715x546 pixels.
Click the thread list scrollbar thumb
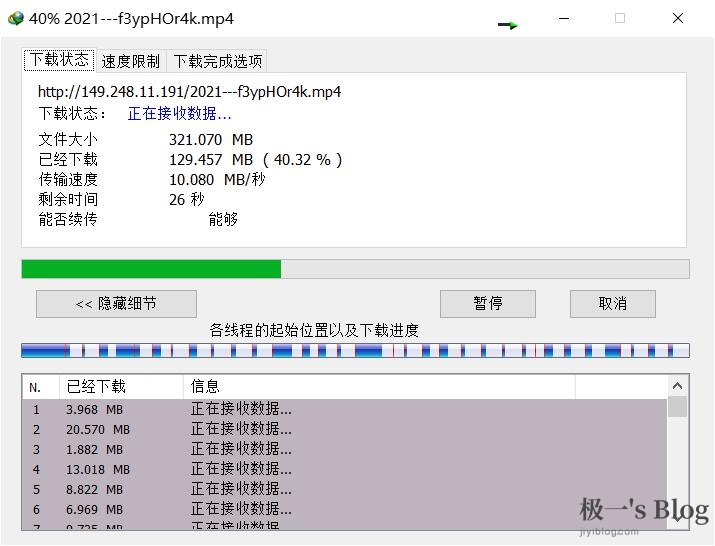678,406
